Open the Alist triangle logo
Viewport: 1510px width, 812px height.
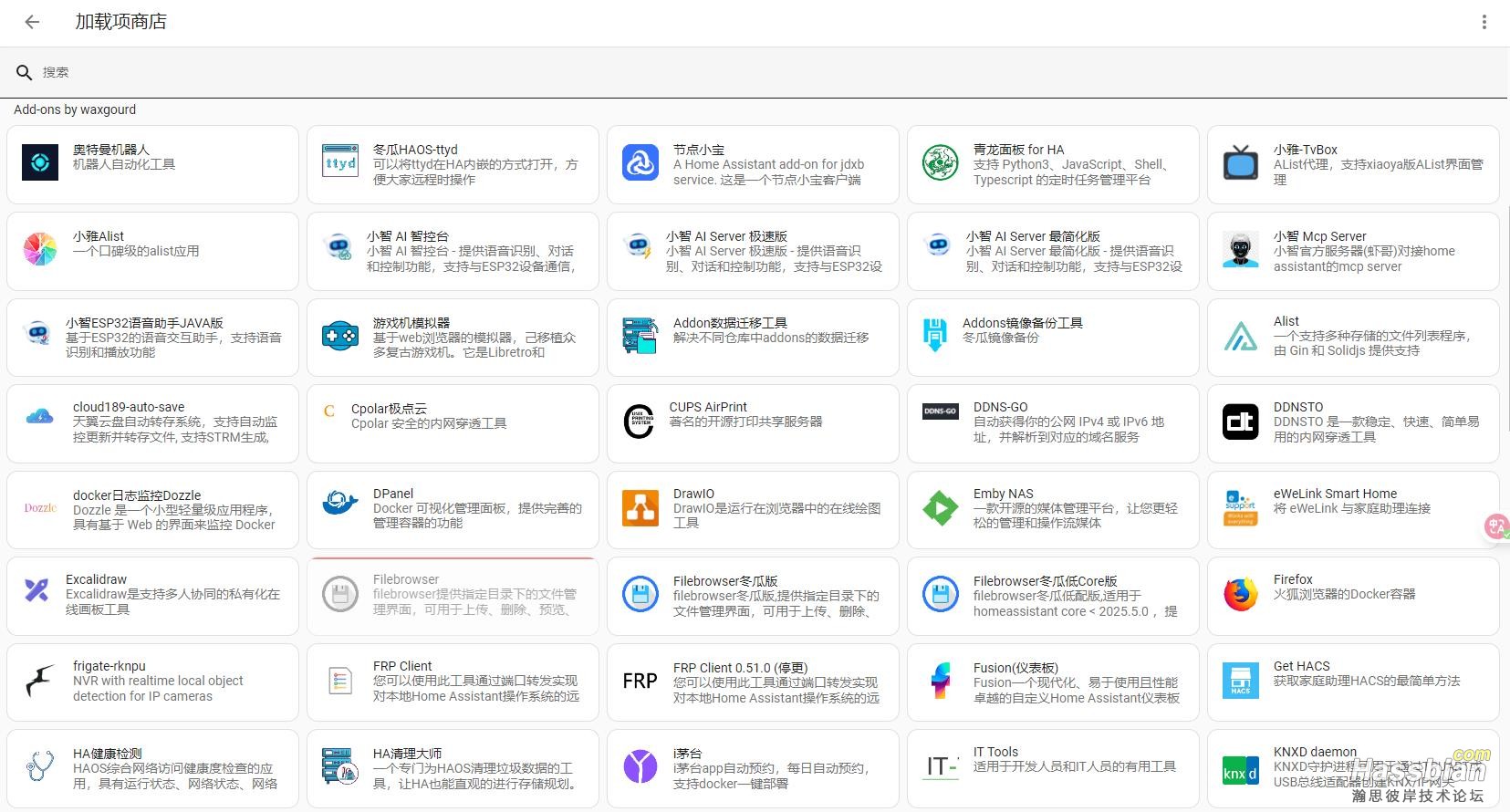point(1241,337)
